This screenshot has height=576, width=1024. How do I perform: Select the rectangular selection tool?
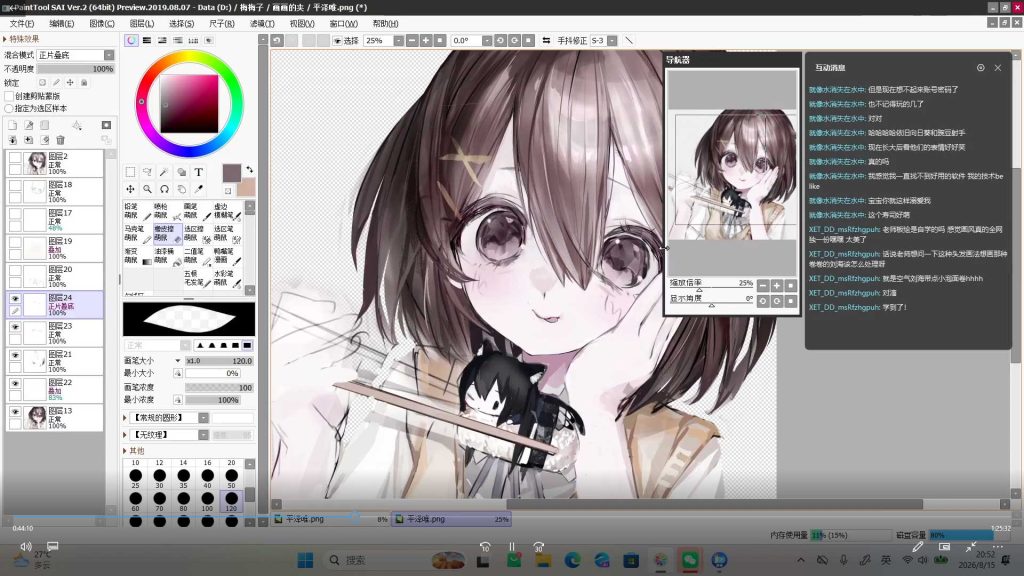tap(130, 172)
